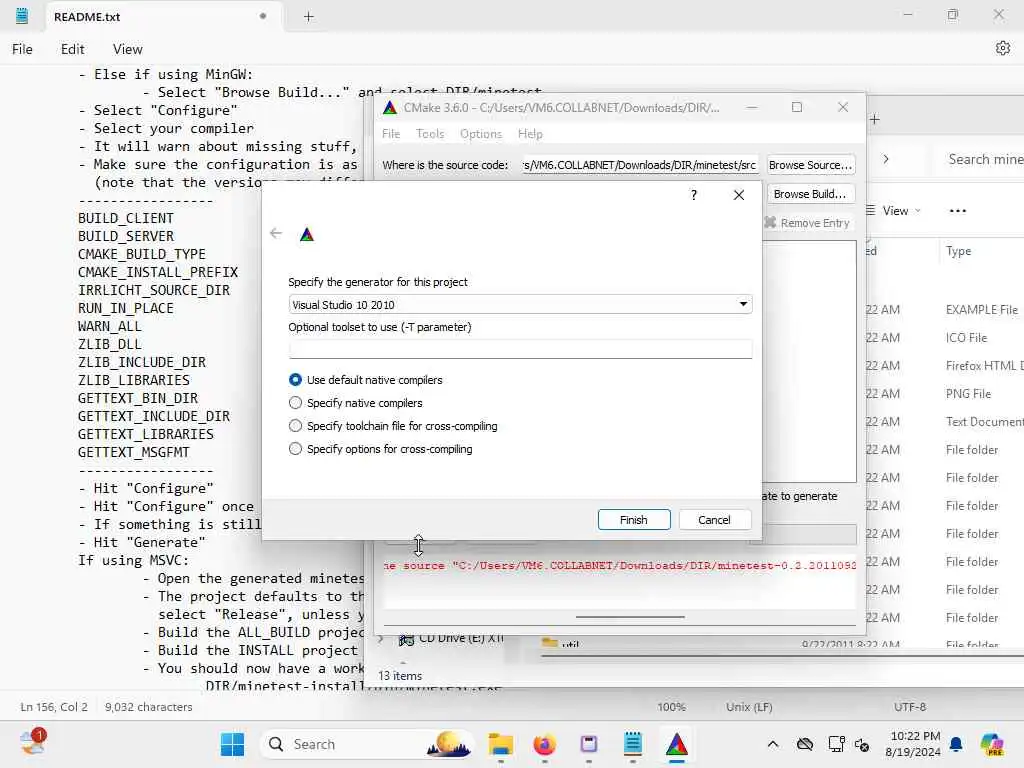The height and width of the screenshot is (768, 1024).
Task: Open File Explorer more options ellipsis
Action: click(957, 210)
